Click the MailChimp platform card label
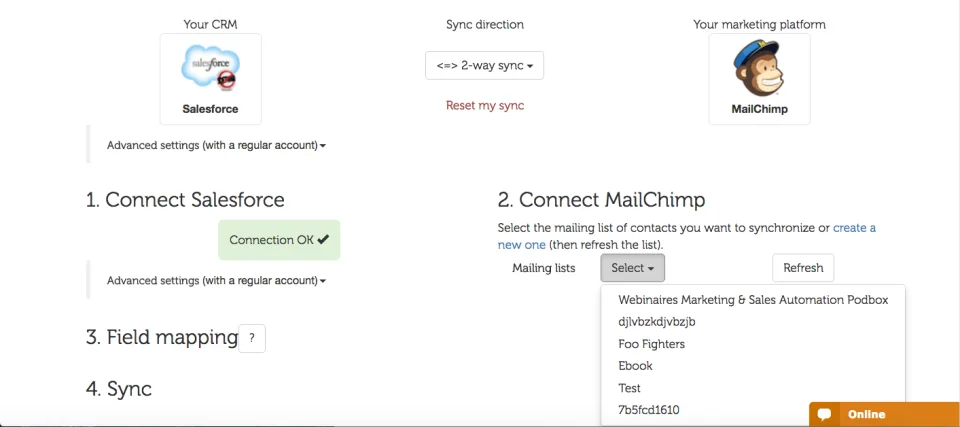 click(759, 109)
